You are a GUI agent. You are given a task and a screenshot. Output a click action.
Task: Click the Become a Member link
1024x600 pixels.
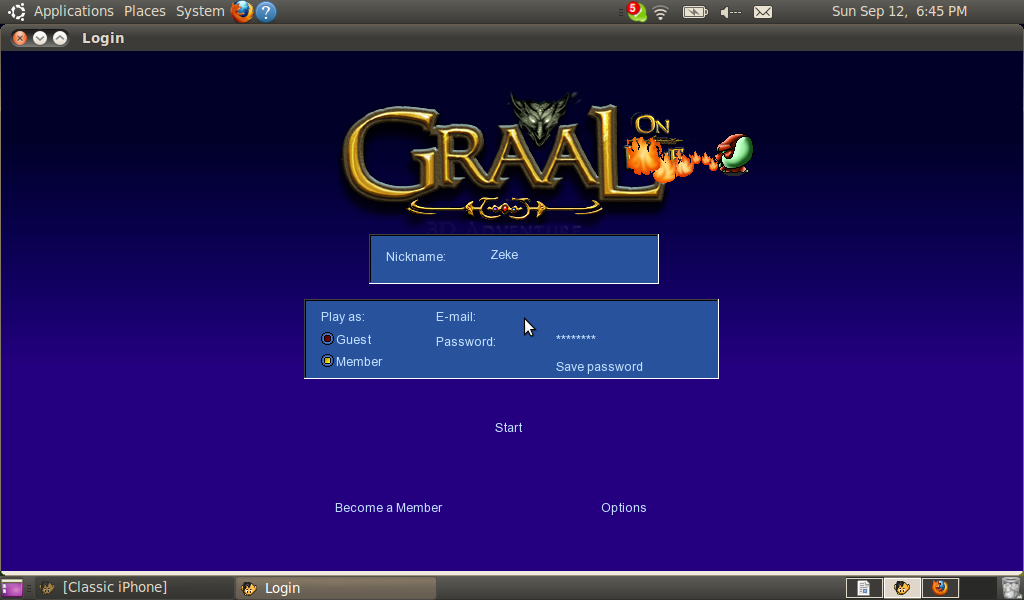point(388,508)
